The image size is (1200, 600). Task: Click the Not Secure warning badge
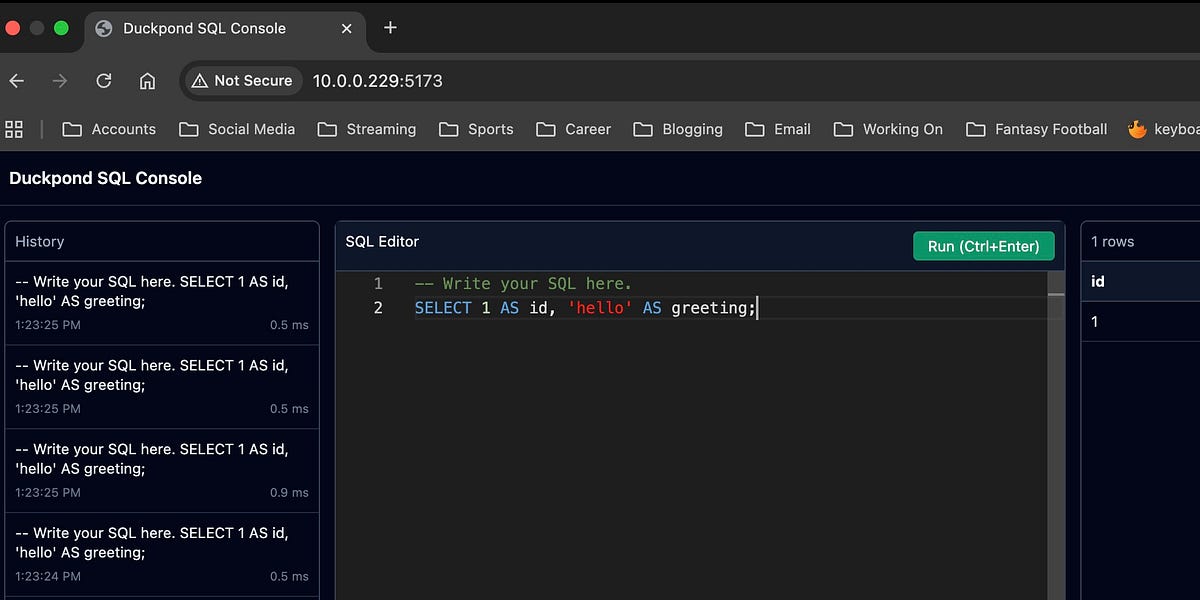point(242,81)
